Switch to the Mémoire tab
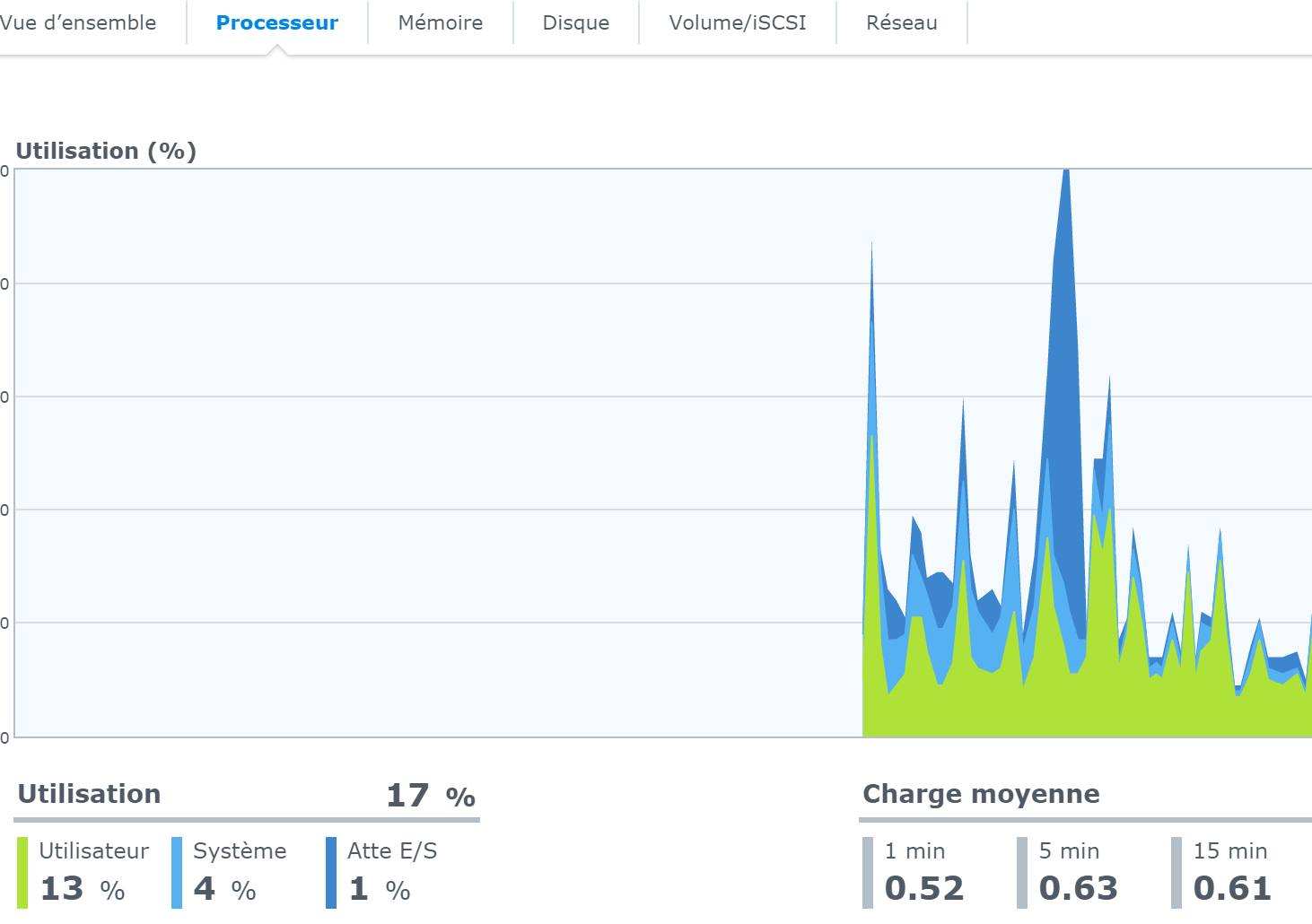Viewport: 1312px width, 924px height. pyautogui.click(x=440, y=22)
